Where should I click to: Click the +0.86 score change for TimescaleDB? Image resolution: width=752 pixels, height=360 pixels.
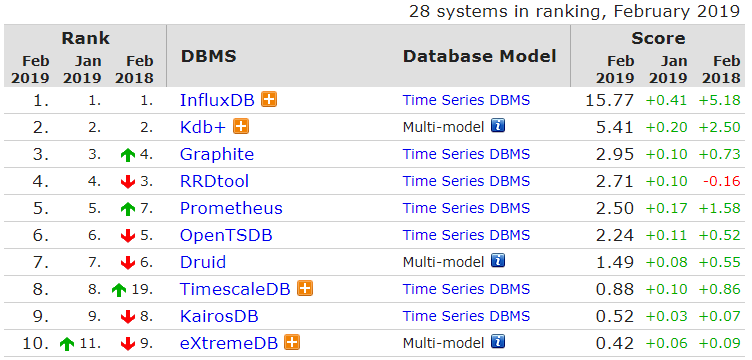(719, 289)
